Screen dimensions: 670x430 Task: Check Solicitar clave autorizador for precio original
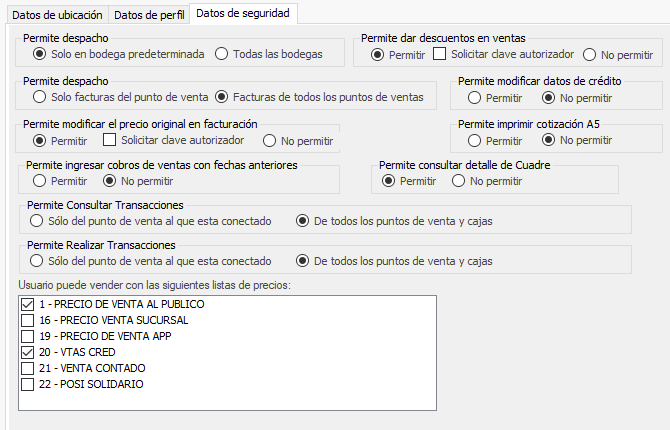click(x=112, y=140)
